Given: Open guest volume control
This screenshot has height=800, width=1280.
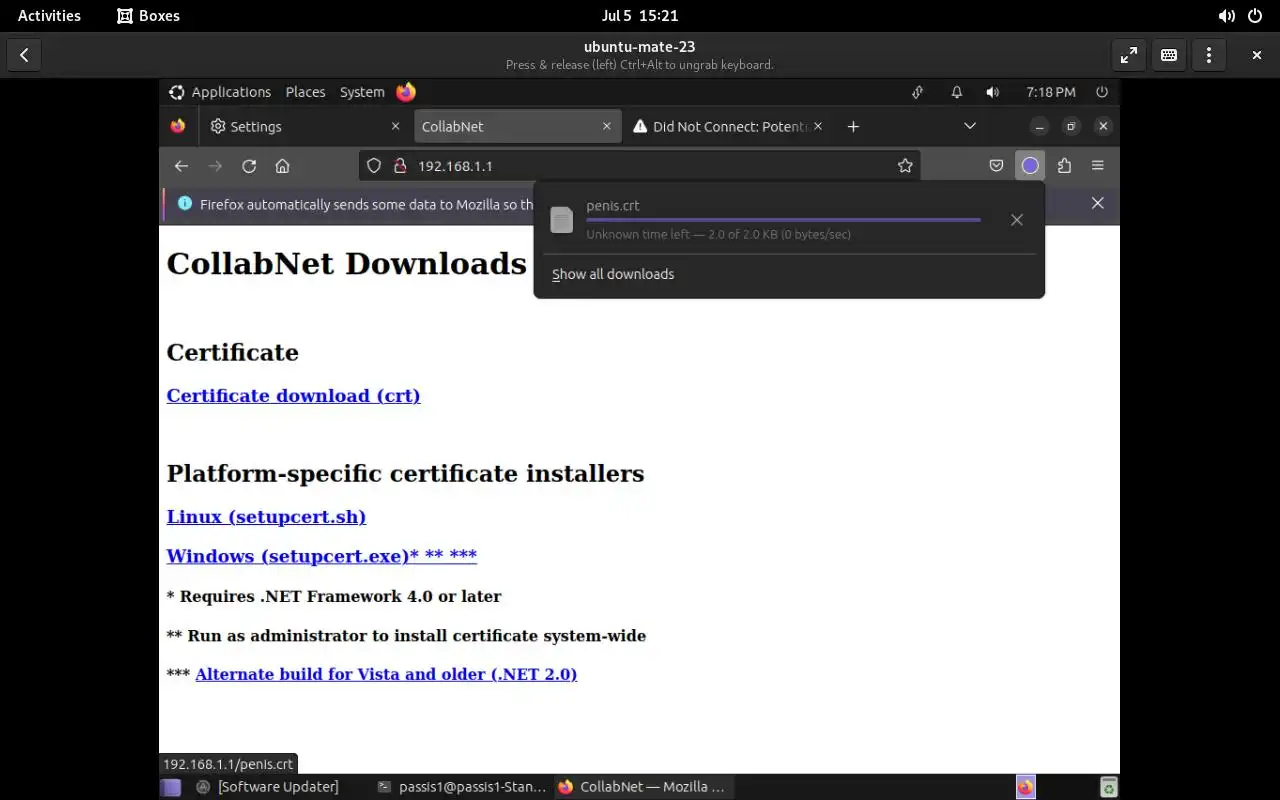Looking at the screenshot, I should coord(992,92).
